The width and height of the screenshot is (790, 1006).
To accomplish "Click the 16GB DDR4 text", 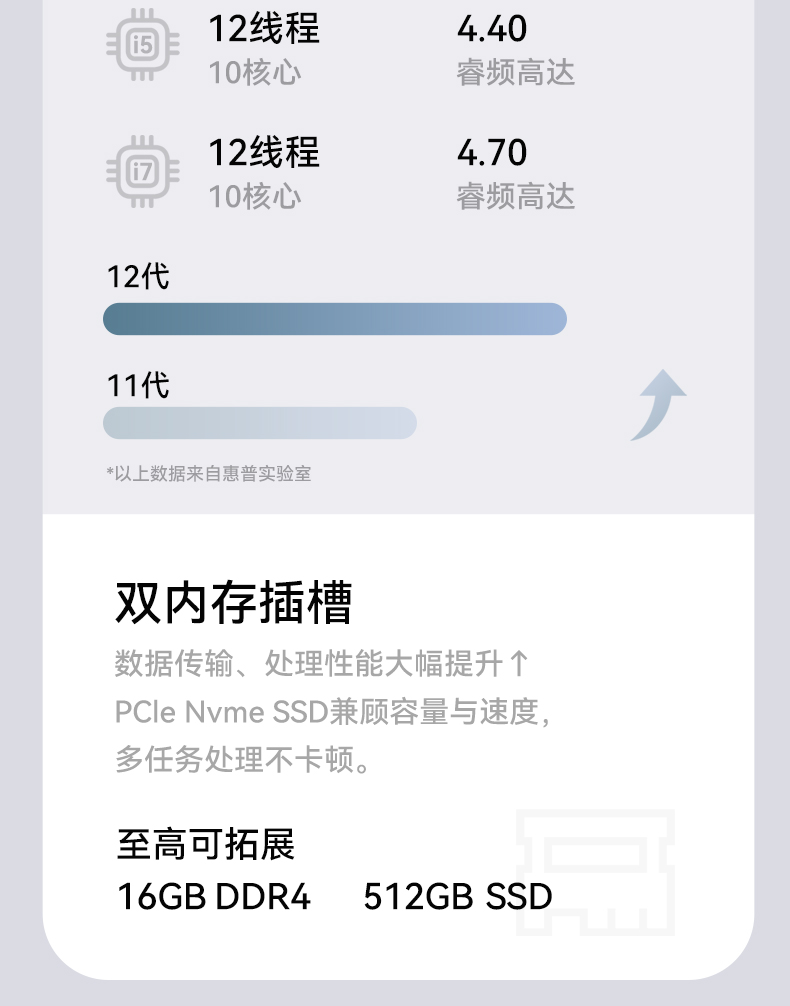I will [214, 897].
